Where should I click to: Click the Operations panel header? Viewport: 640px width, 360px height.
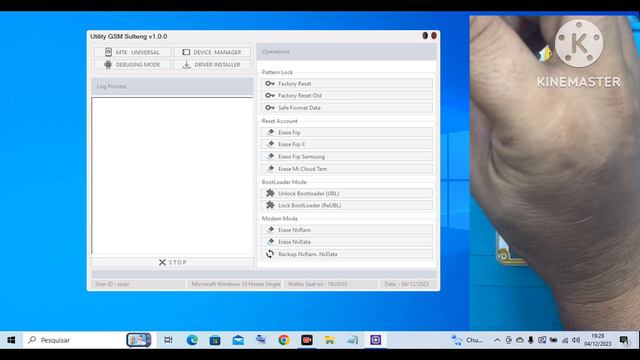[x=347, y=52]
